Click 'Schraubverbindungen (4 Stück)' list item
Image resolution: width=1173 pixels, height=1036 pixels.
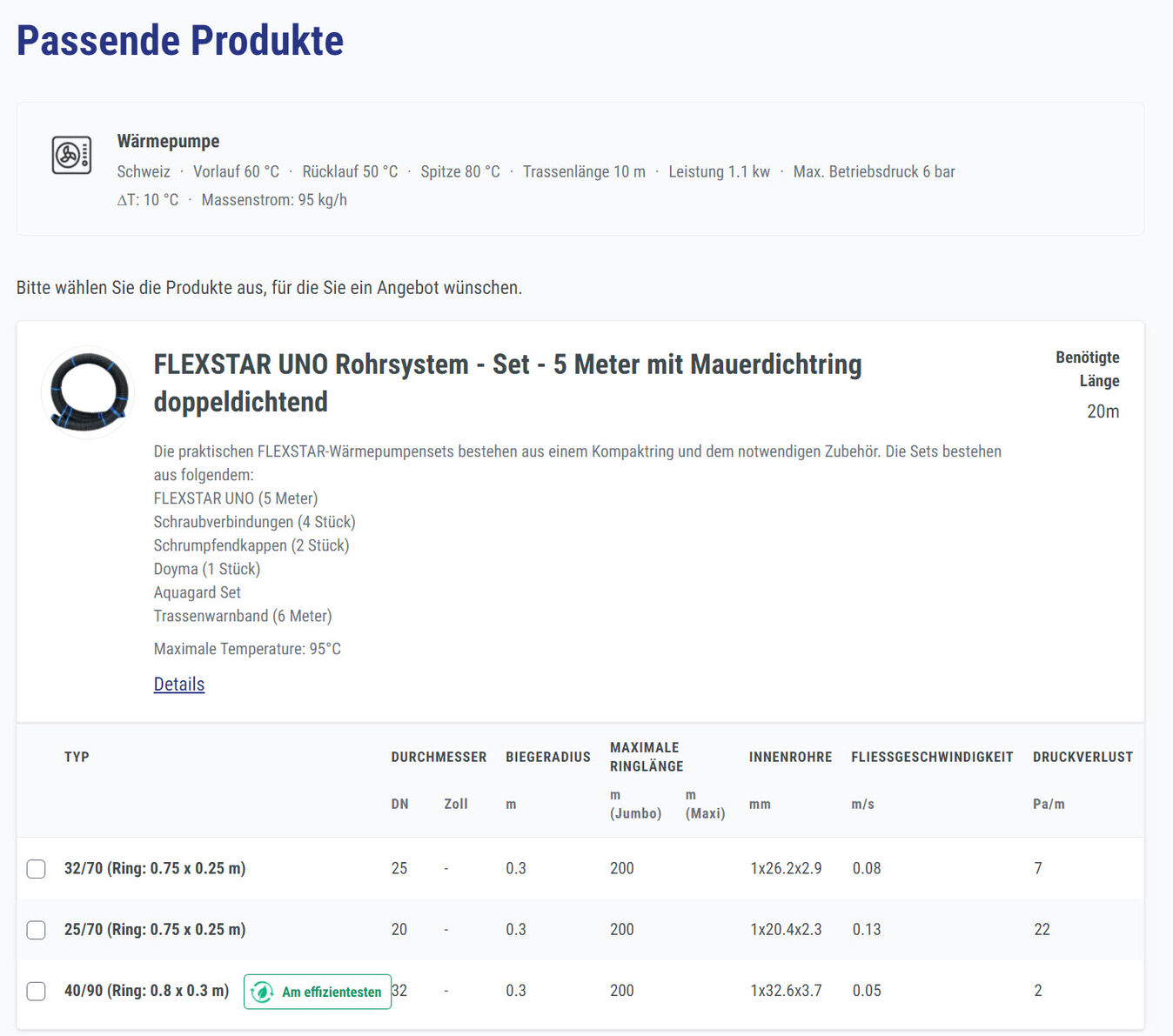click(255, 522)
